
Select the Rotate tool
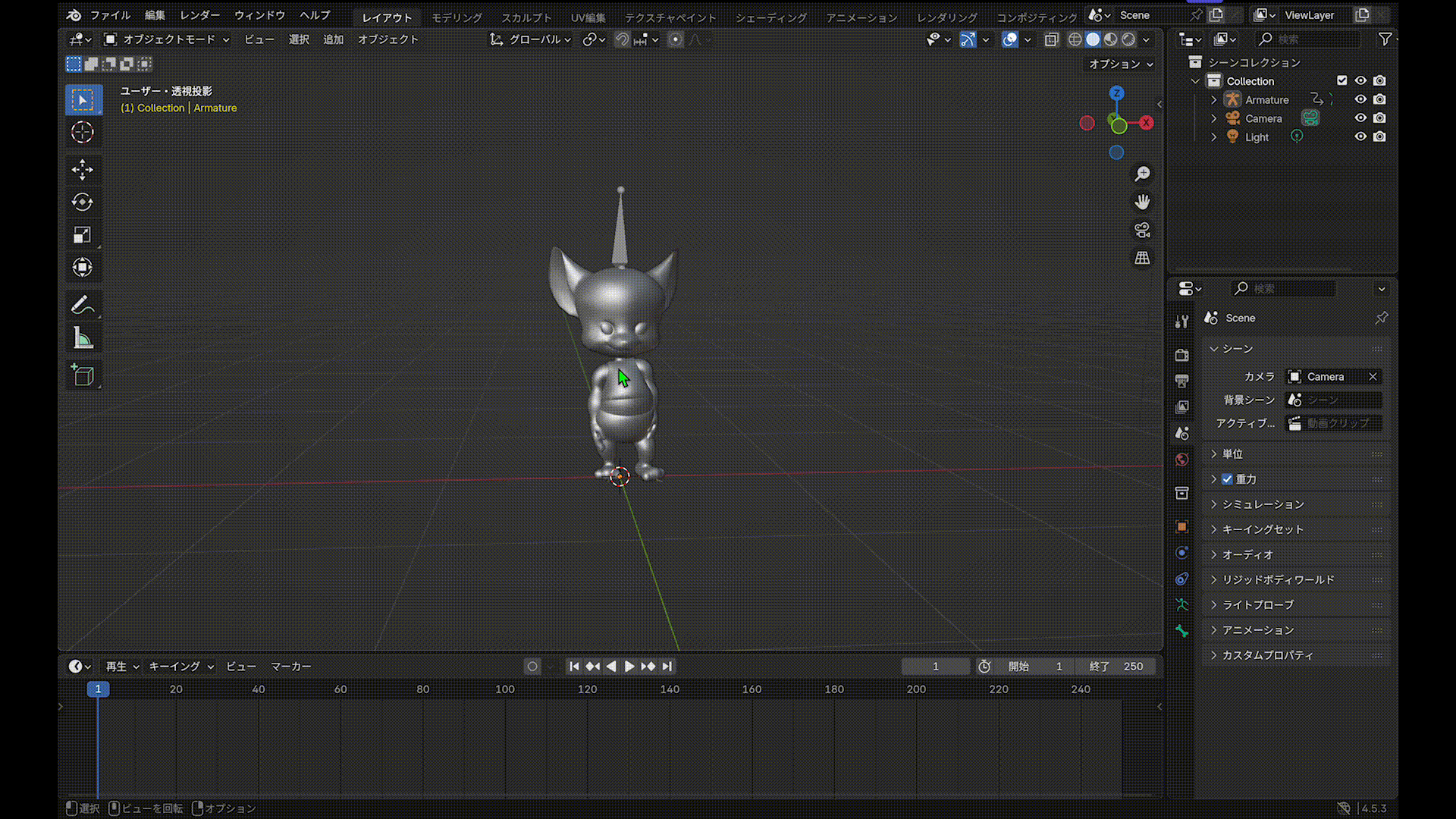pos(82,202)
